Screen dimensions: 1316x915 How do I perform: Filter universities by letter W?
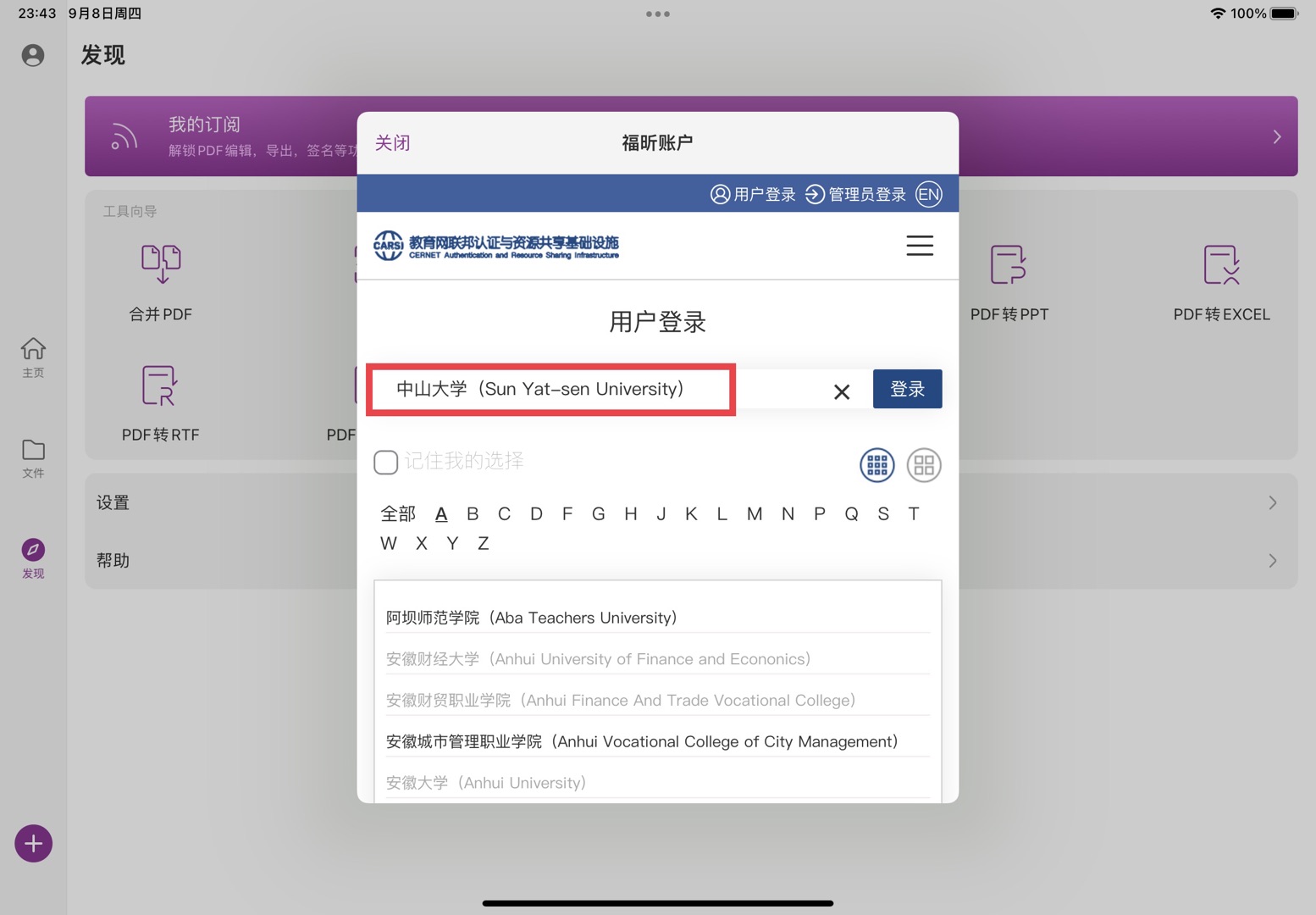[x=389, y=543]
